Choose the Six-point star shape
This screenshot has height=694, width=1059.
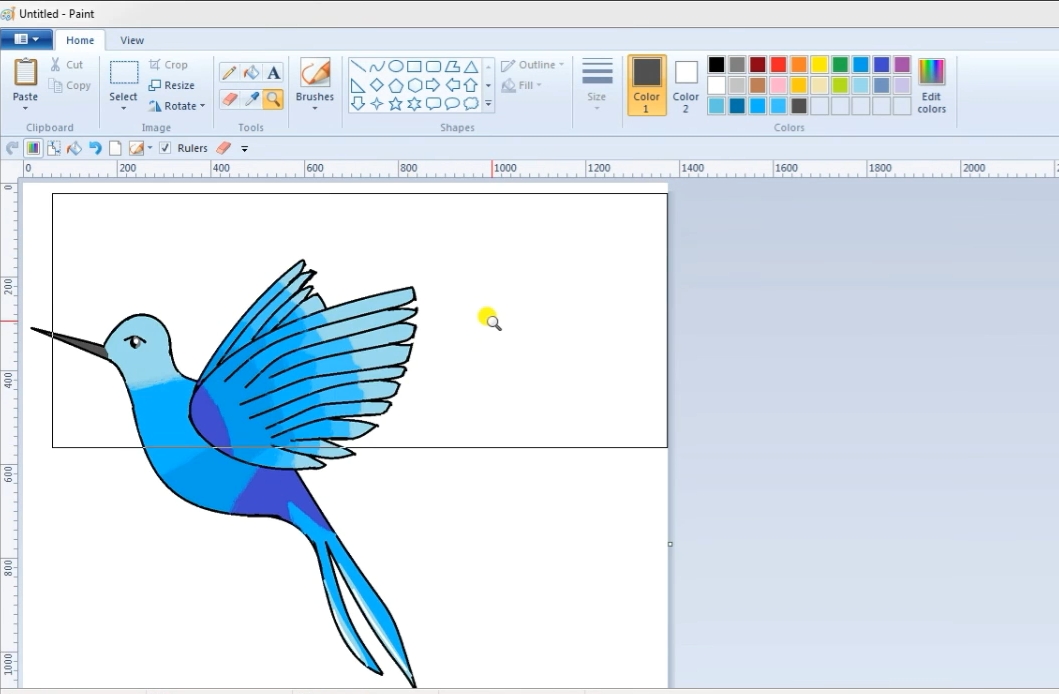[415, 104]
